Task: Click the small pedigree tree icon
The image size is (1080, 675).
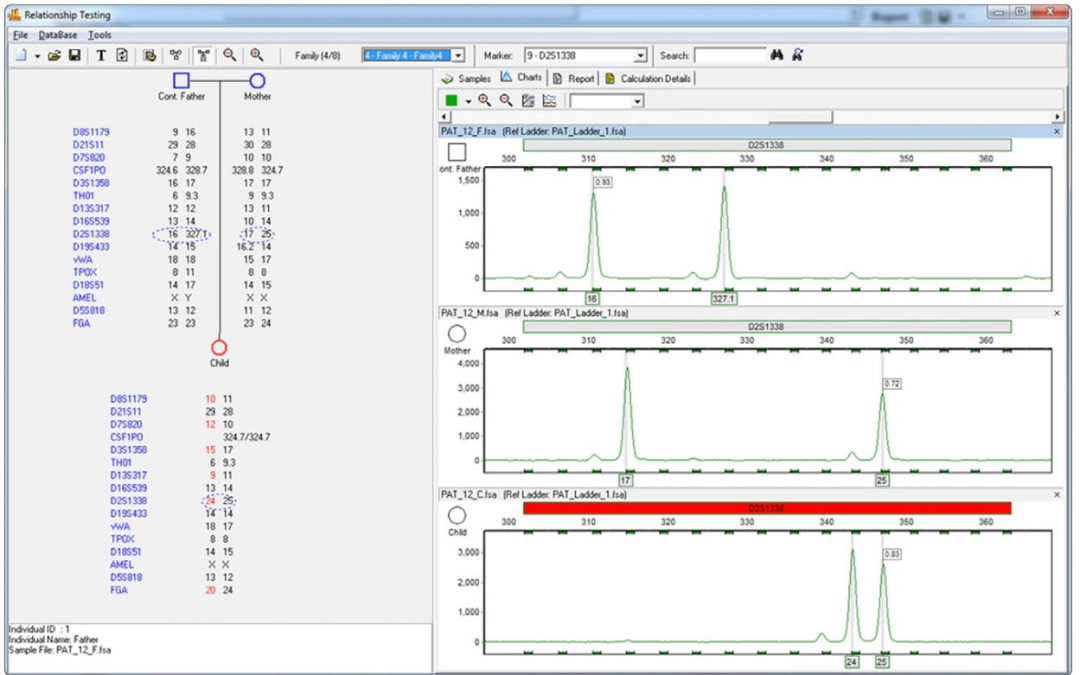Action: 176,55
